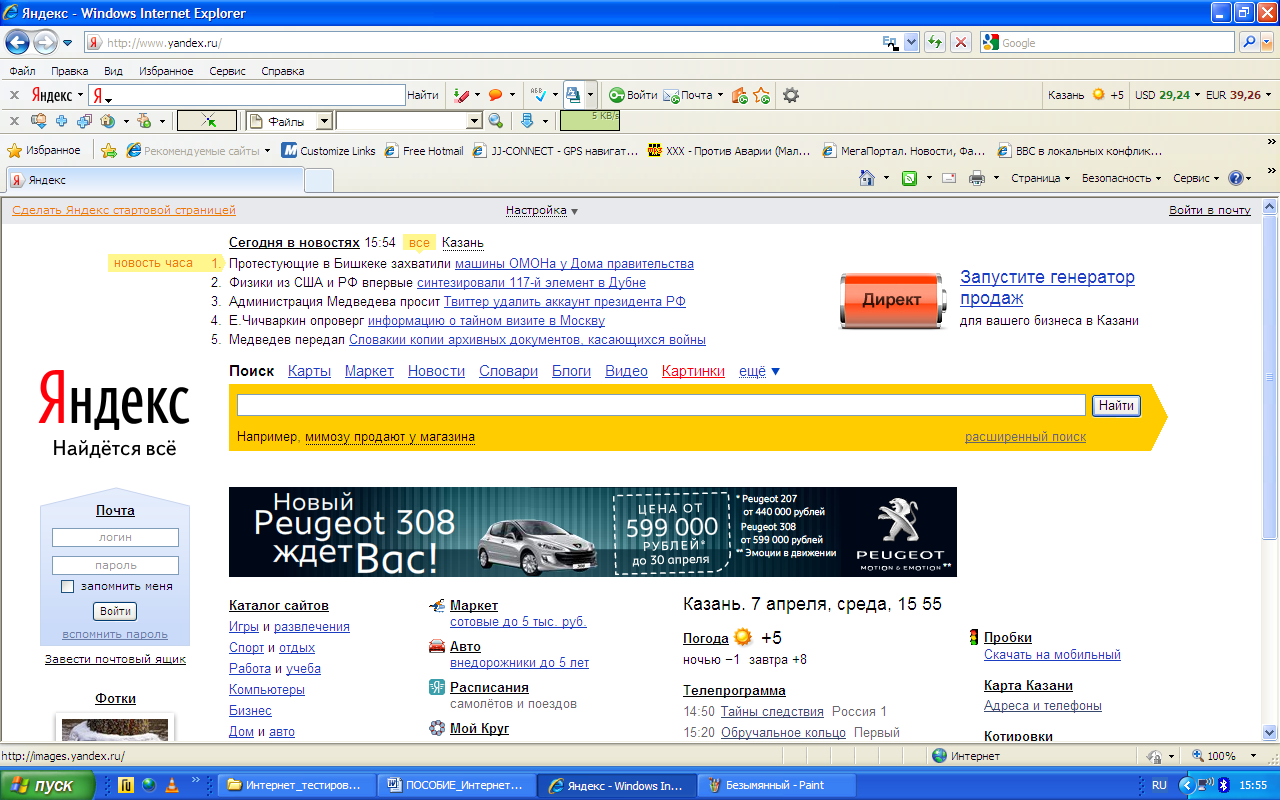Click the sun weather icon next to Погода

point(742,637)
